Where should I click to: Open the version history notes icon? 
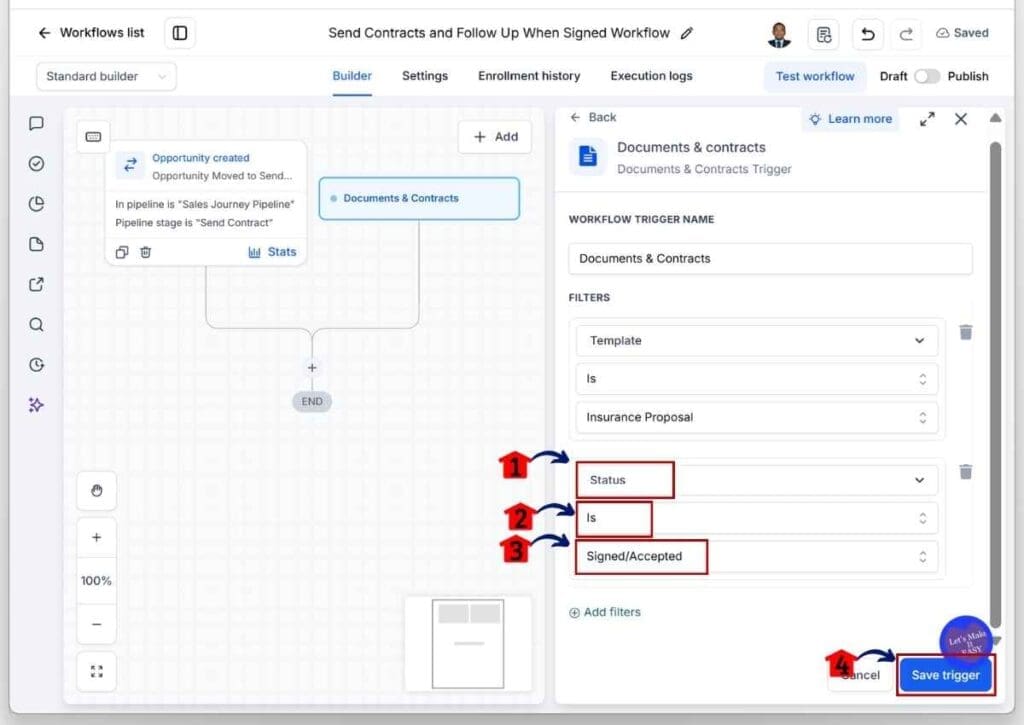[824, 34]
